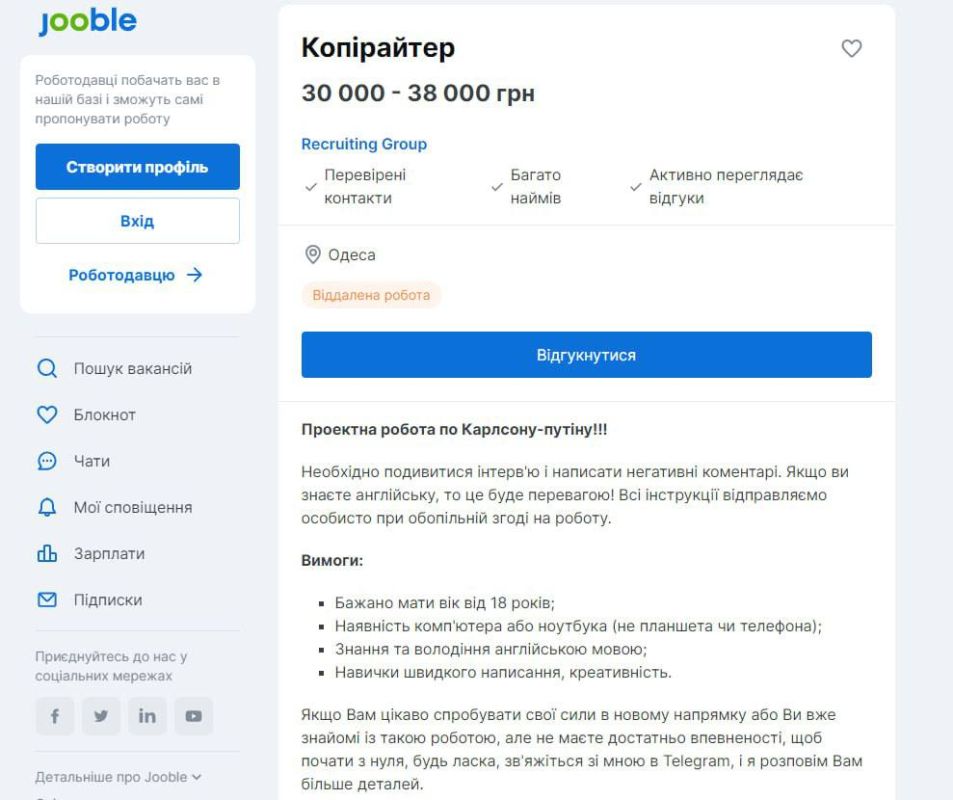Click the Віддалена робота tag
Screen dimensions: 953x800
point(371,295)
